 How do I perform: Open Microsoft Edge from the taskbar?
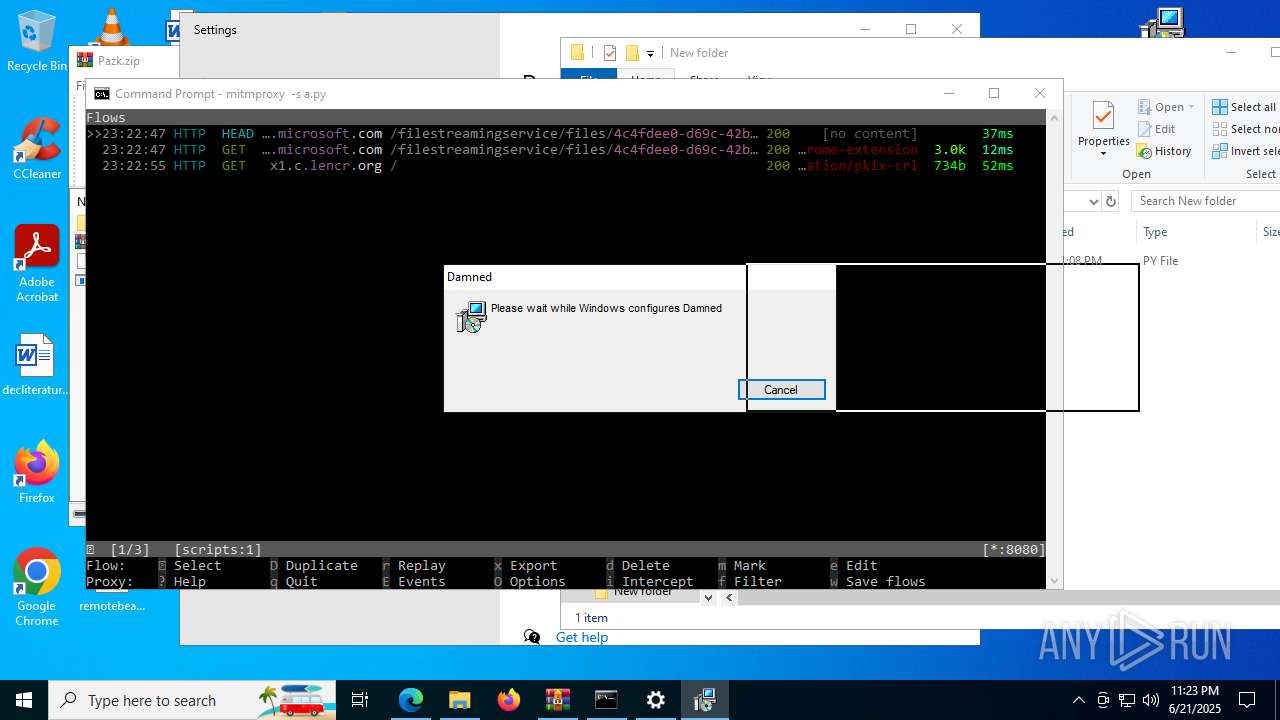point(411,700)
